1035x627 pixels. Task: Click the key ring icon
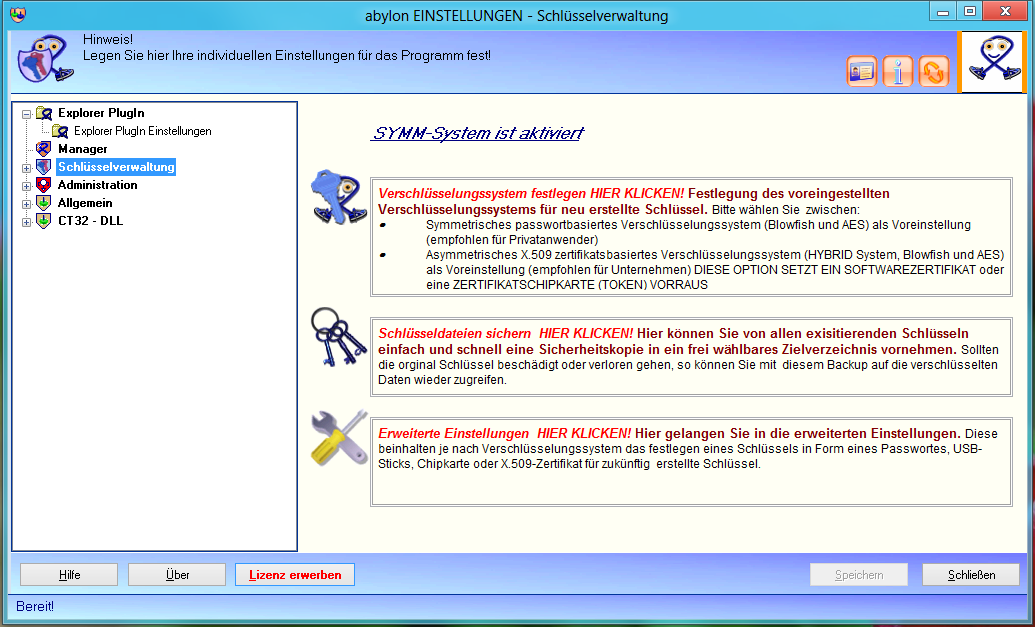(x=338, y=337)
